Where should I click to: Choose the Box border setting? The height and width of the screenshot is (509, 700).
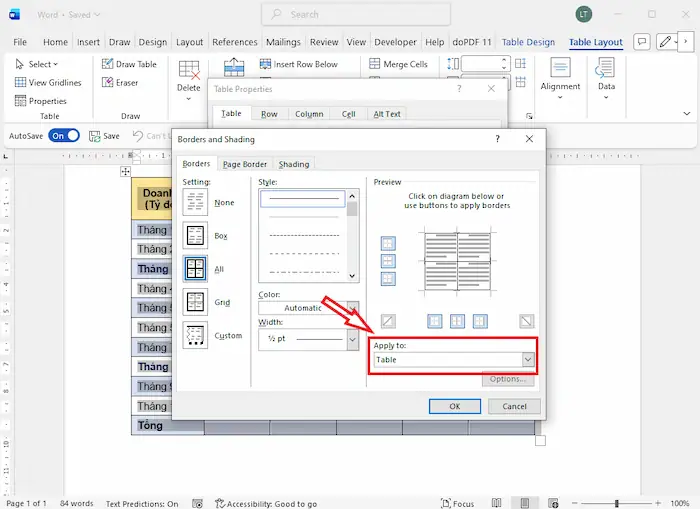[x=196, y=235]
